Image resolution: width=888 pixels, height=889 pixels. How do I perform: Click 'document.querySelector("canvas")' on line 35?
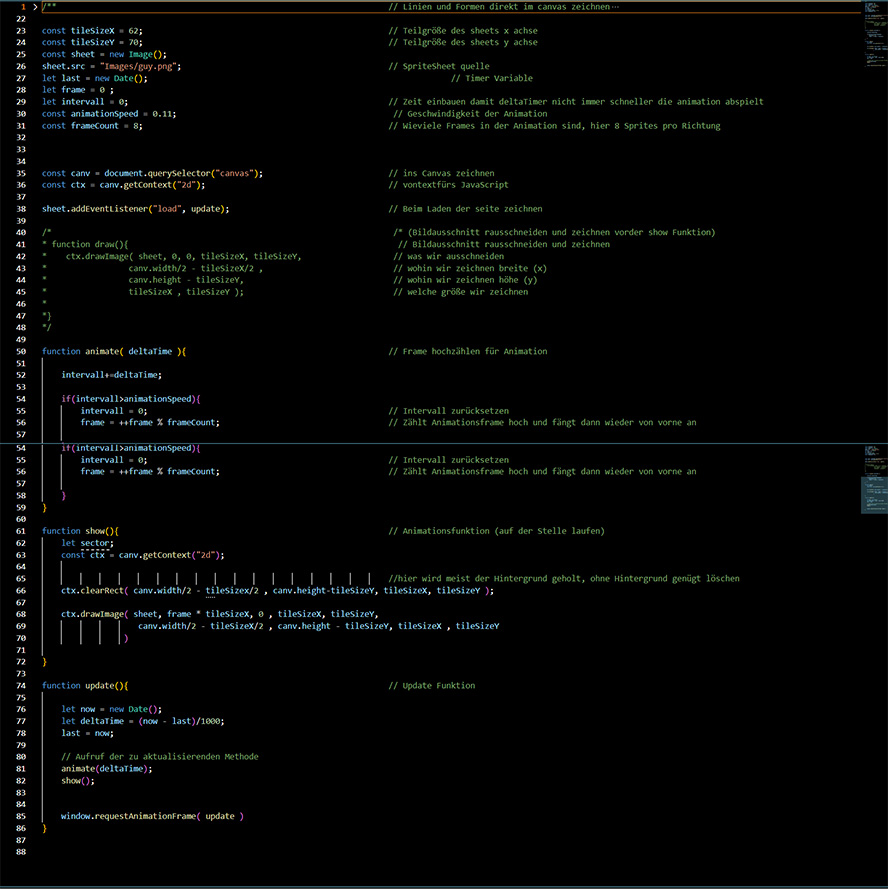(x=181, y=173)
